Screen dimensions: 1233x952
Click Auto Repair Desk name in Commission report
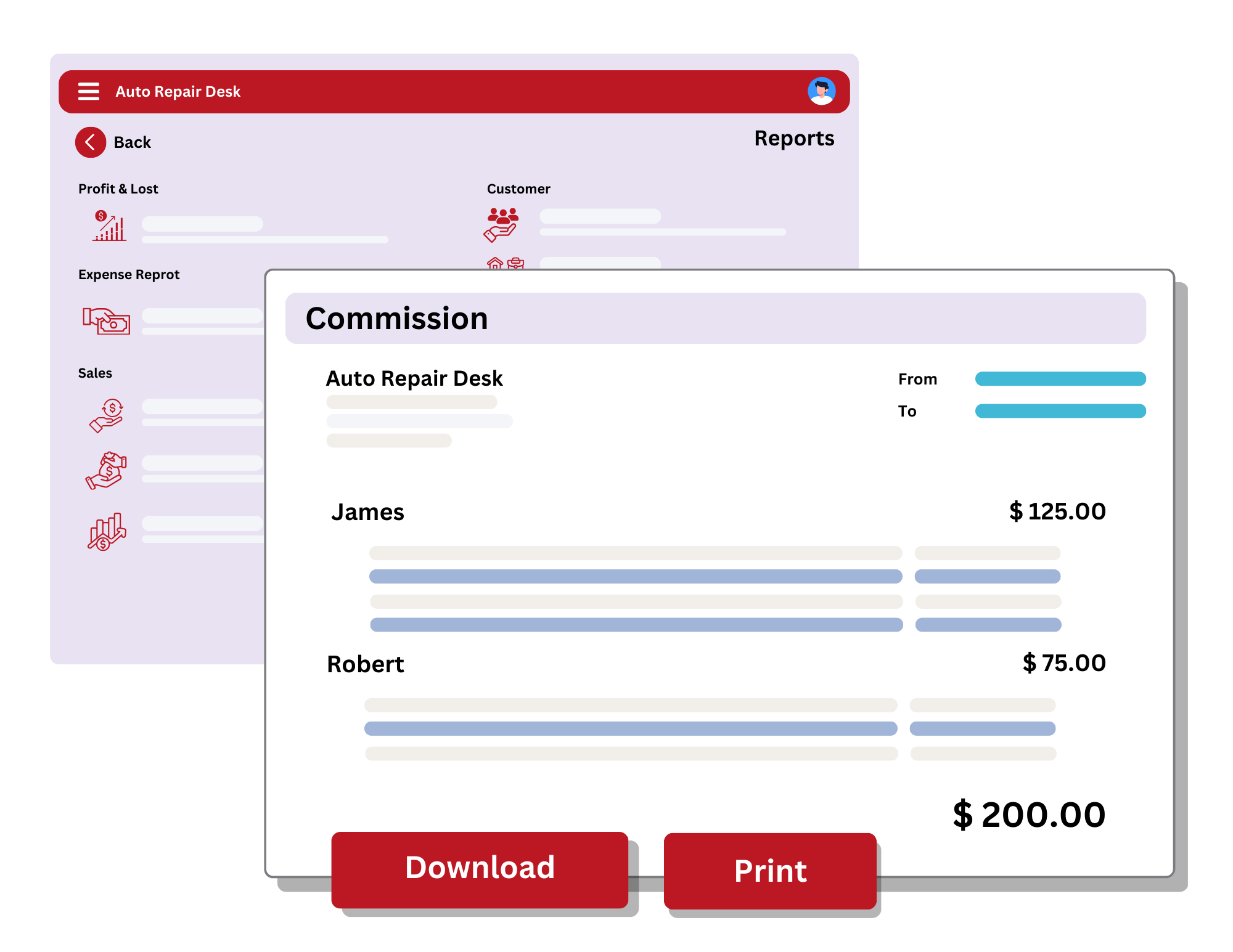tap(414, 378)
